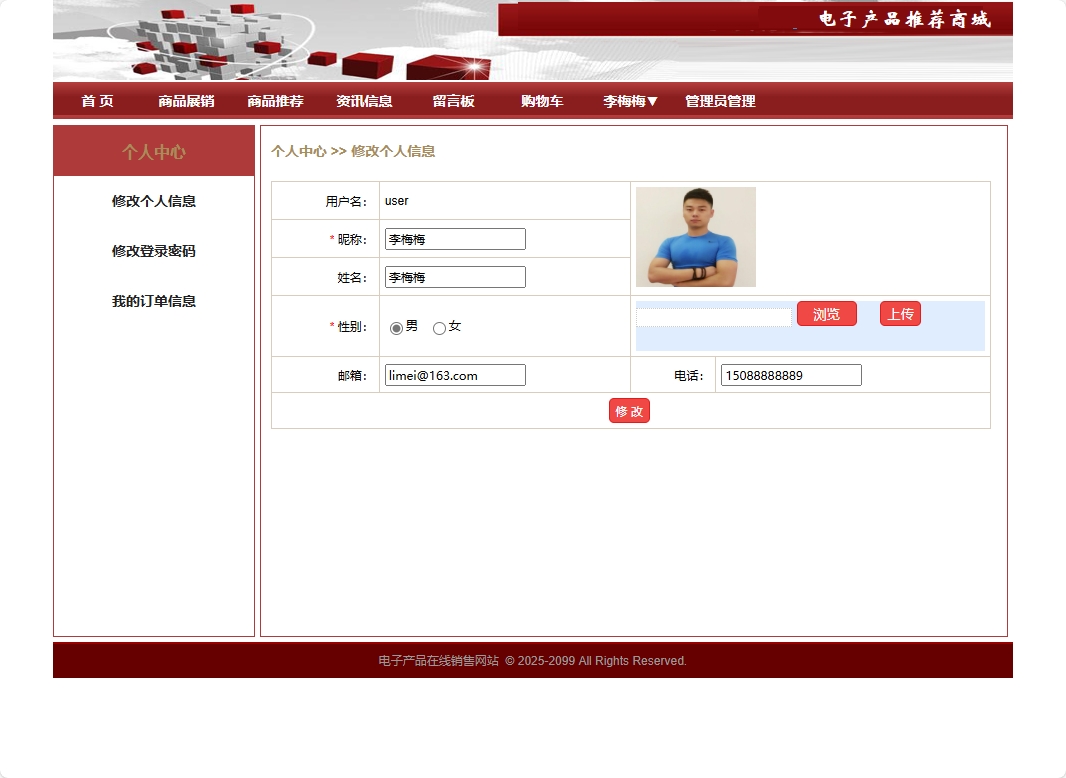Visit the 资讯信息 news section
Screen dimensions: 1066x778
pos(366,100)
